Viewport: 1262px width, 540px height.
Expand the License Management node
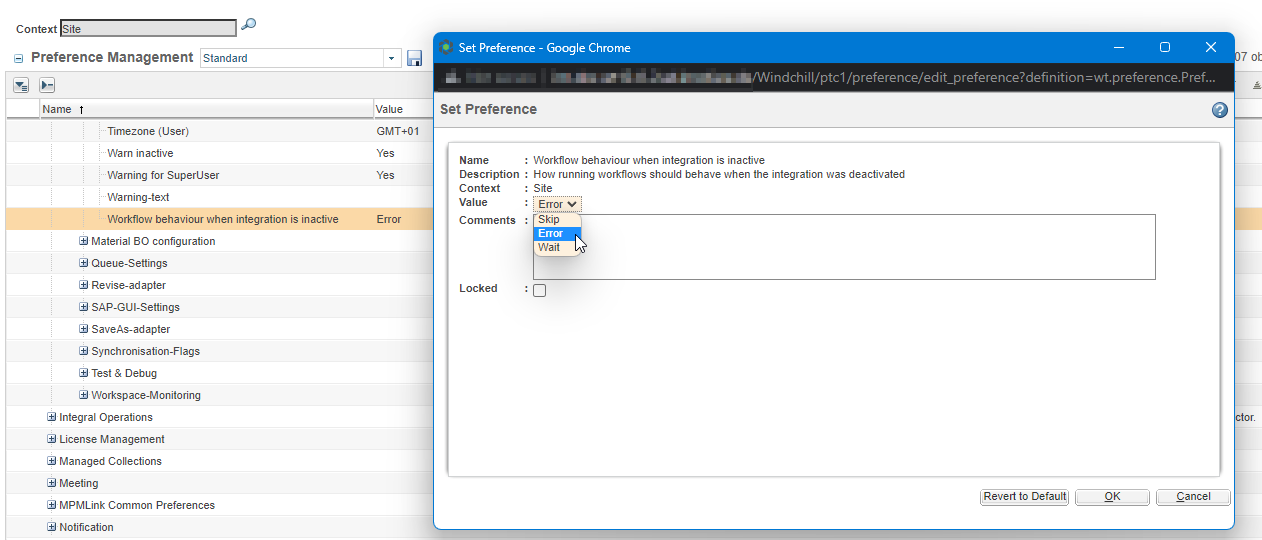tap(52, 439)
